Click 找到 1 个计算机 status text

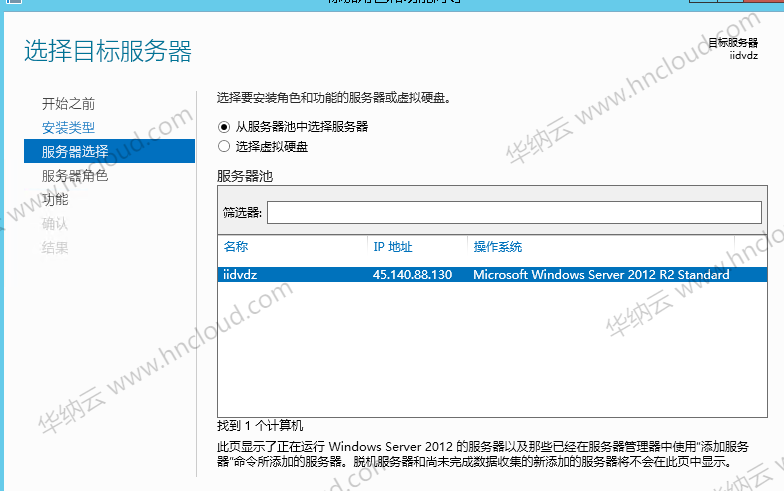[x=260, y=426]
